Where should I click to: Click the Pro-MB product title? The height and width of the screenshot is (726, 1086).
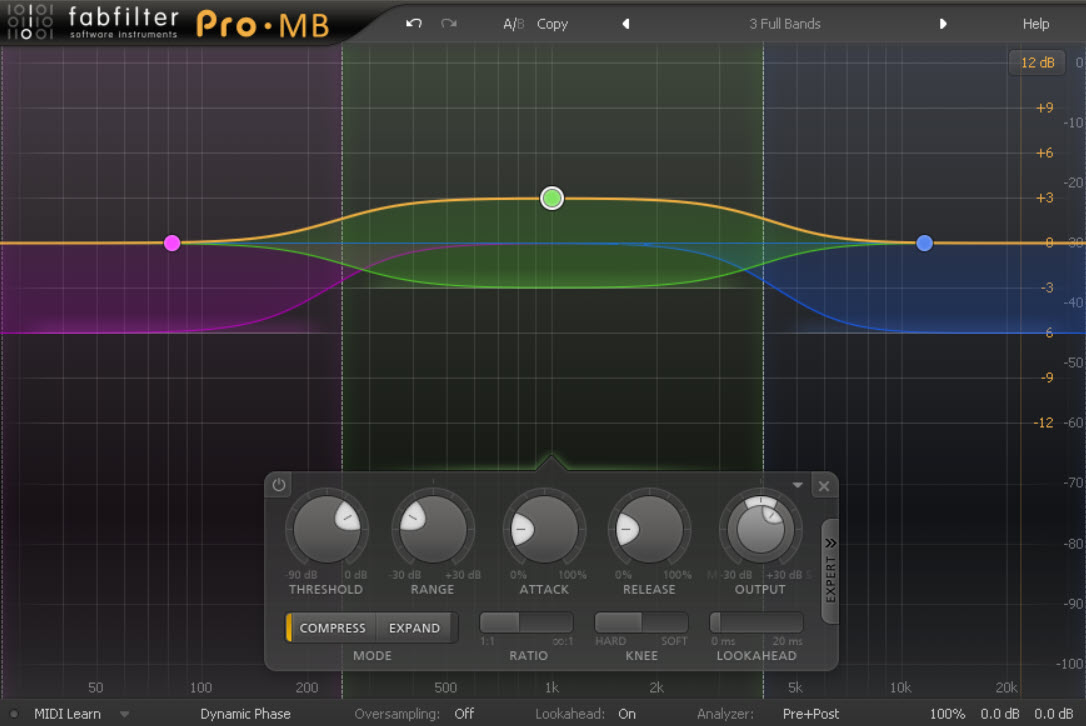(x=262, y=25)
